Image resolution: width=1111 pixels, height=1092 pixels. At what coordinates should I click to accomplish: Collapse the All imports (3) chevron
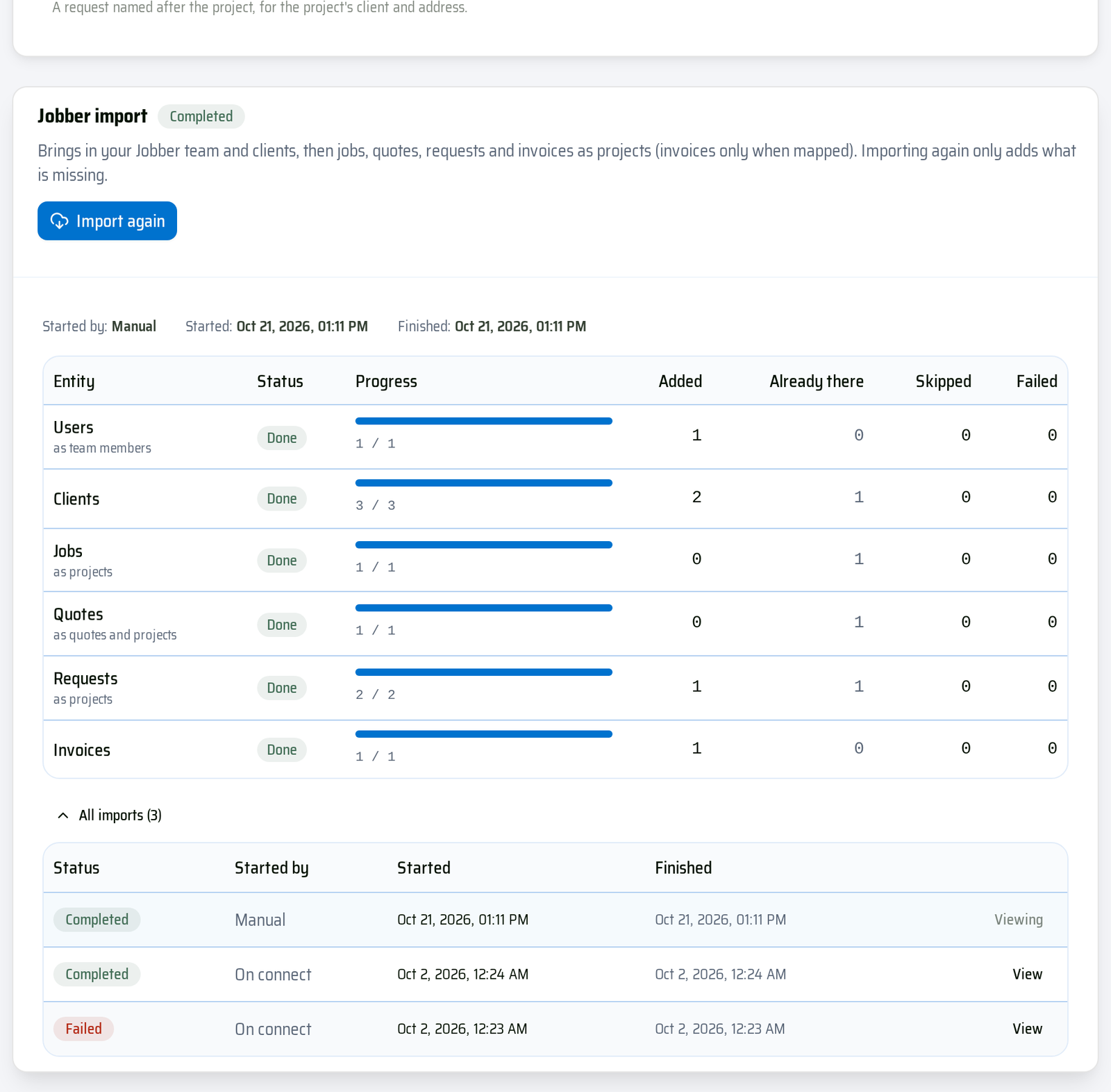pos(63,816)
